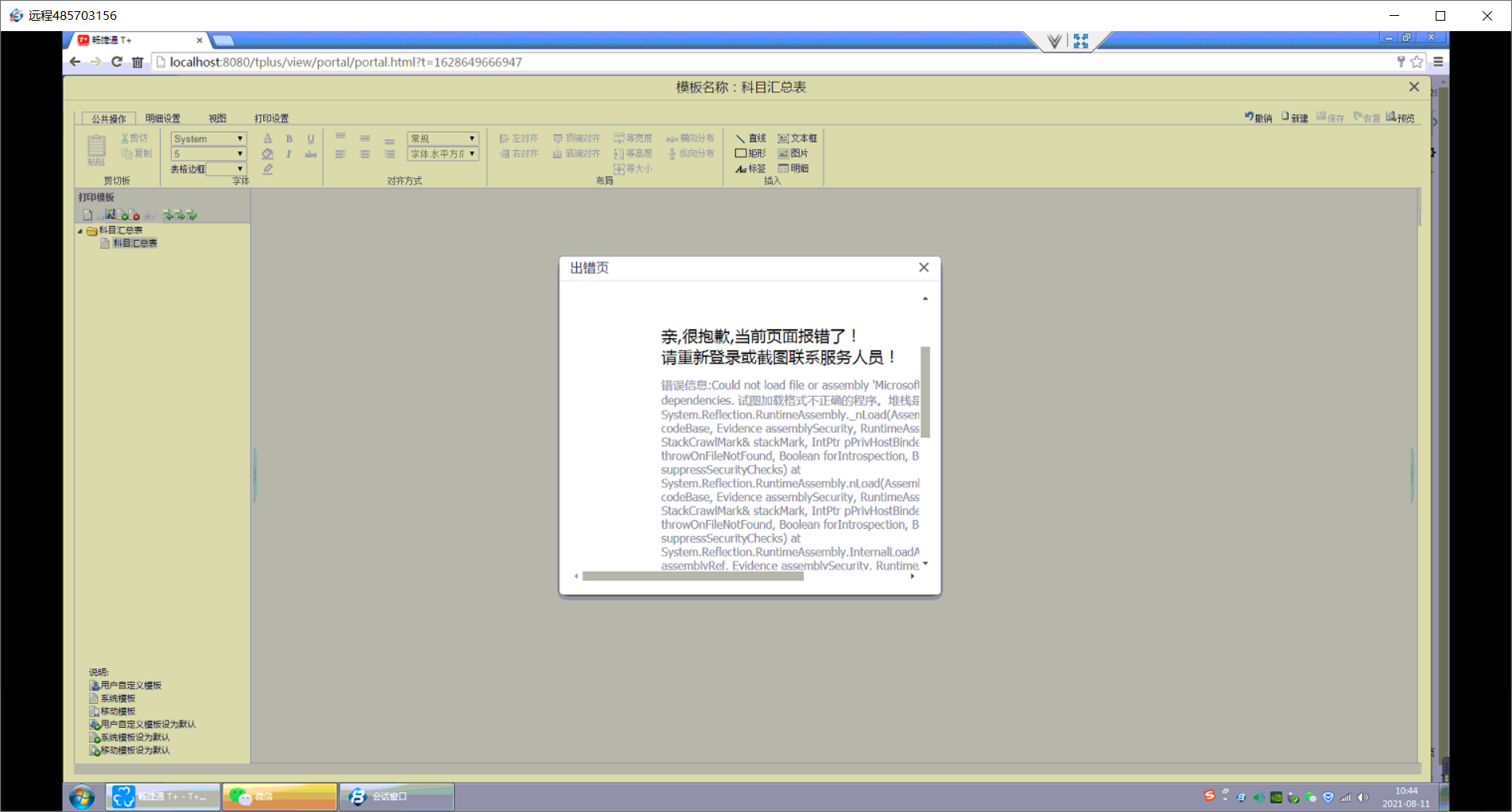Image resolution: width=1512 pixels, height=812 pixels.
Task: Open the 常规 format dropdown
Action: (x=443, y=138)
